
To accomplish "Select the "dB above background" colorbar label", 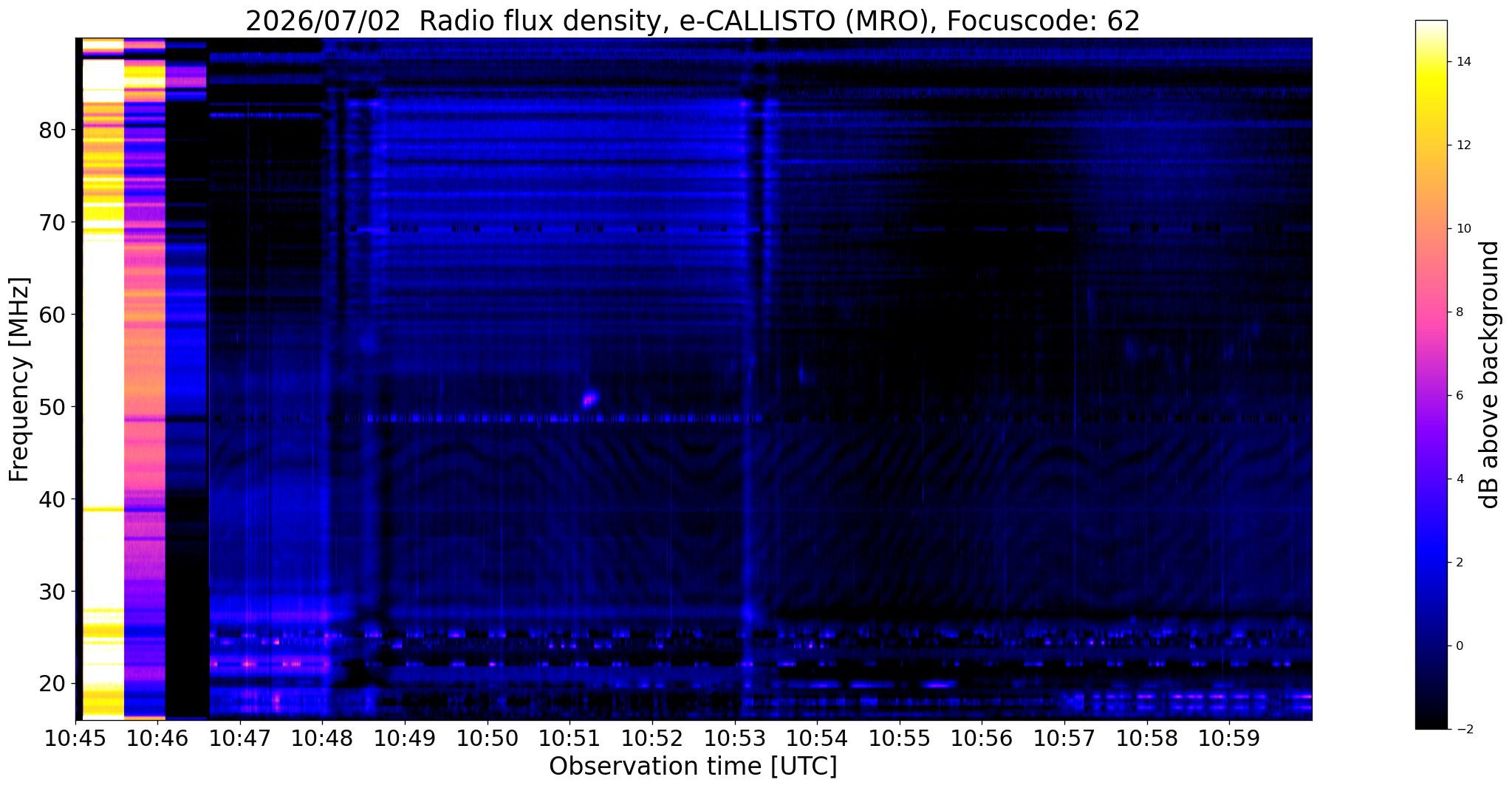I will point(1490,375).
